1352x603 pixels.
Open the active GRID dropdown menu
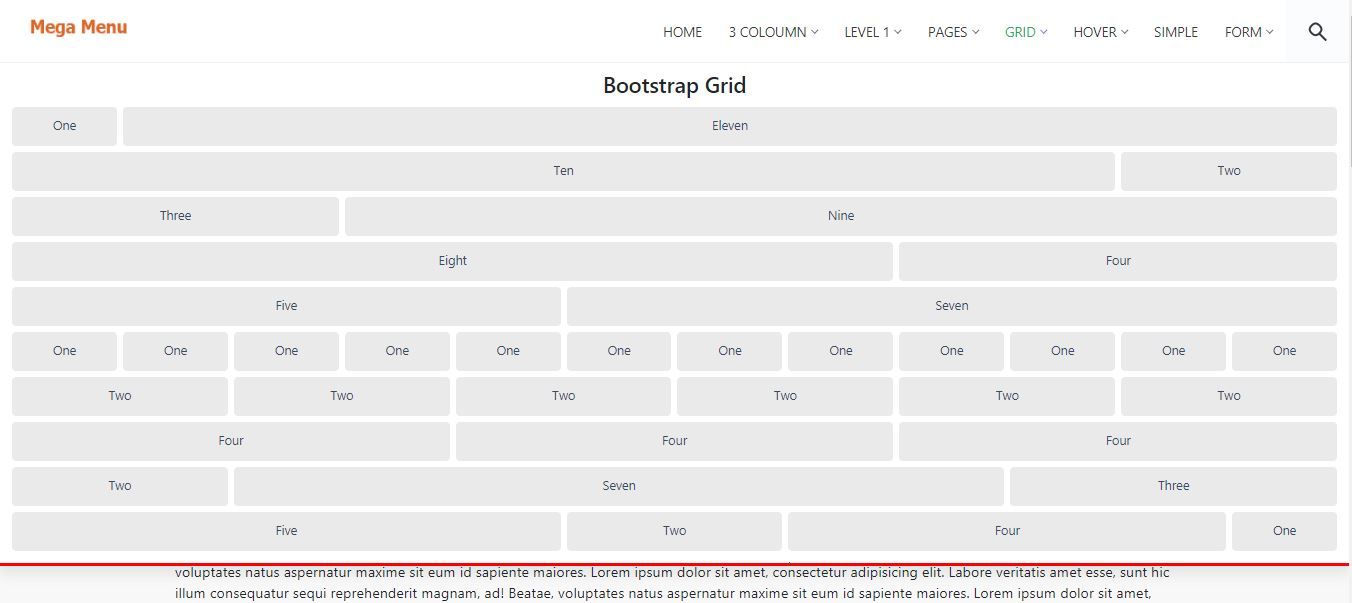click(x=1026, y=32)
